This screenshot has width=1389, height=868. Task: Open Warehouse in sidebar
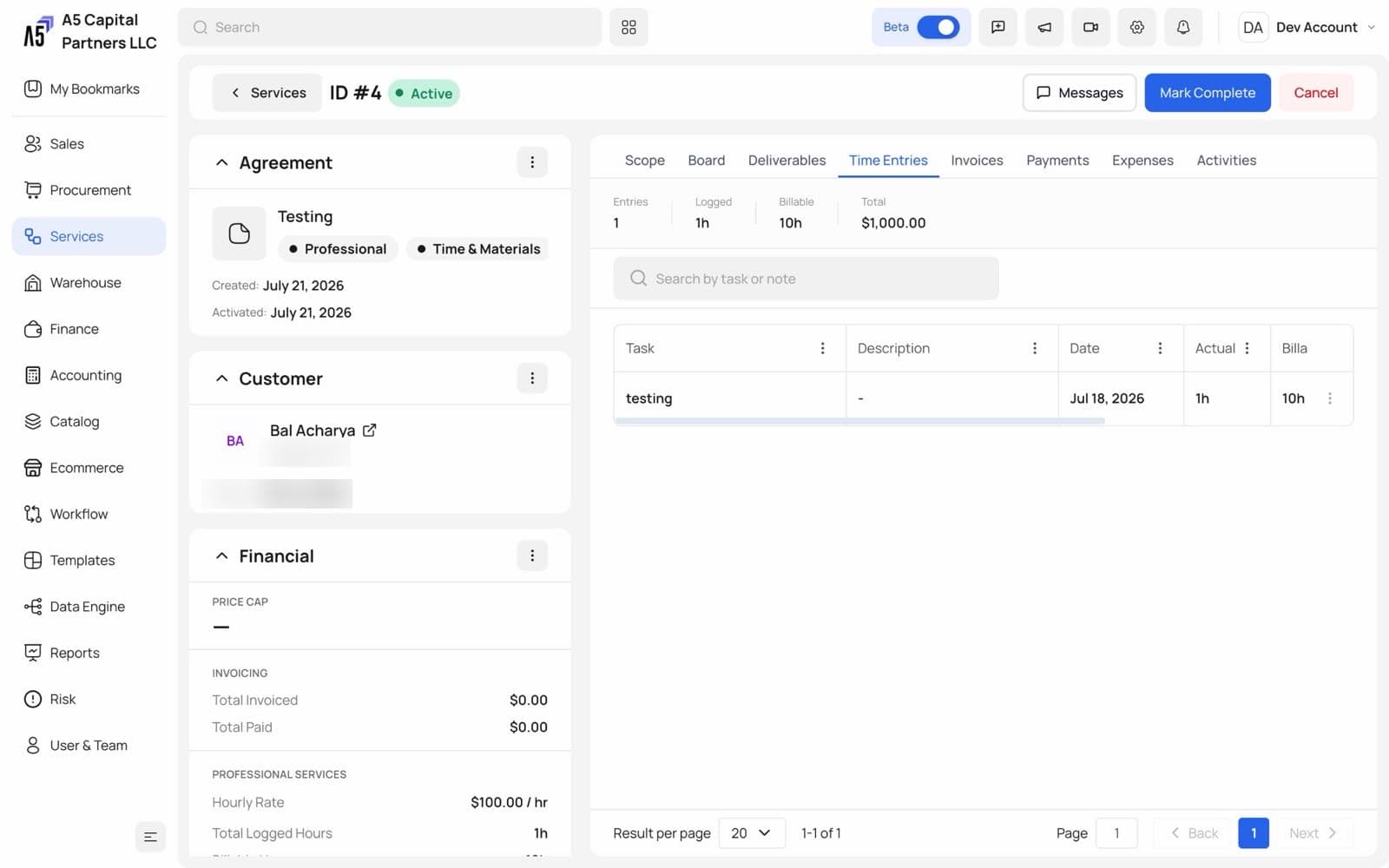pyautogui.click(x=89, y=283)
